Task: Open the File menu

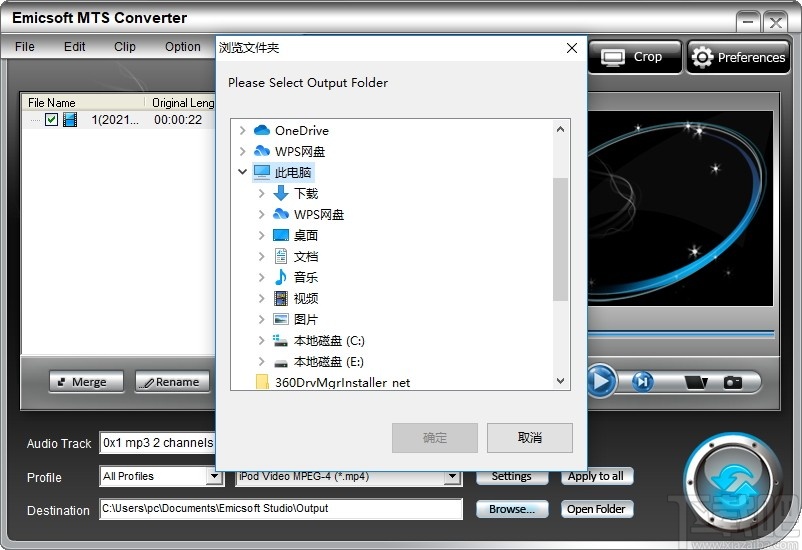Action: (25, 47)
